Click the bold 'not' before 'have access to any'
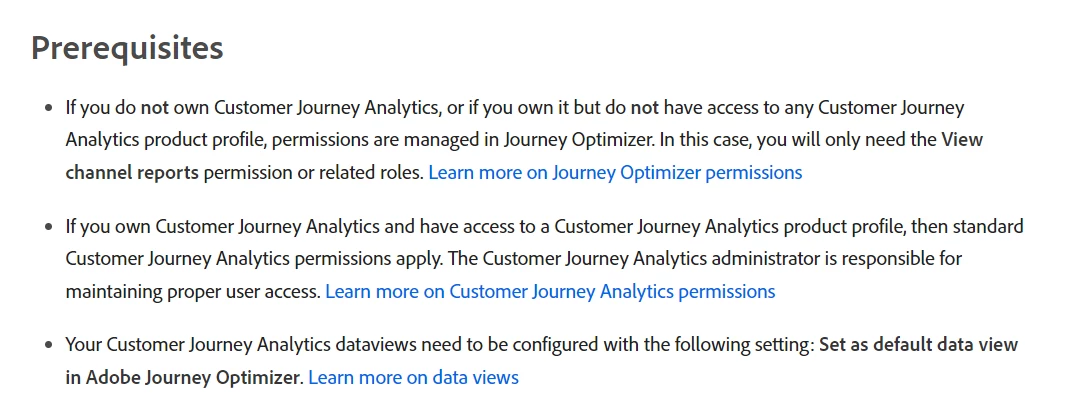Screen dimensions: 1065x407 click(645, 106)
